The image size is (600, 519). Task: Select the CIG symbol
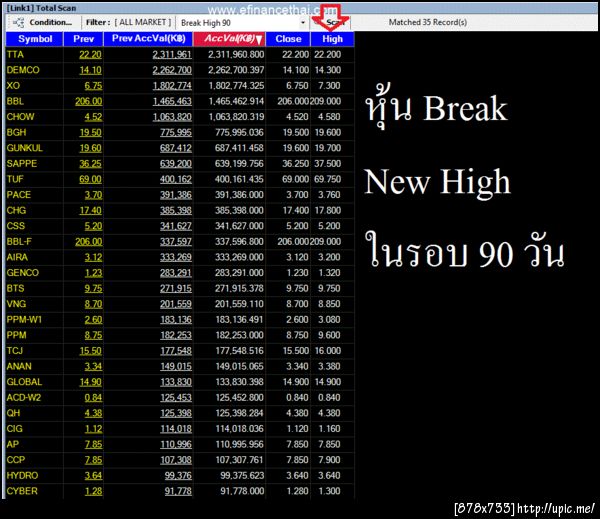coord(15,429)
